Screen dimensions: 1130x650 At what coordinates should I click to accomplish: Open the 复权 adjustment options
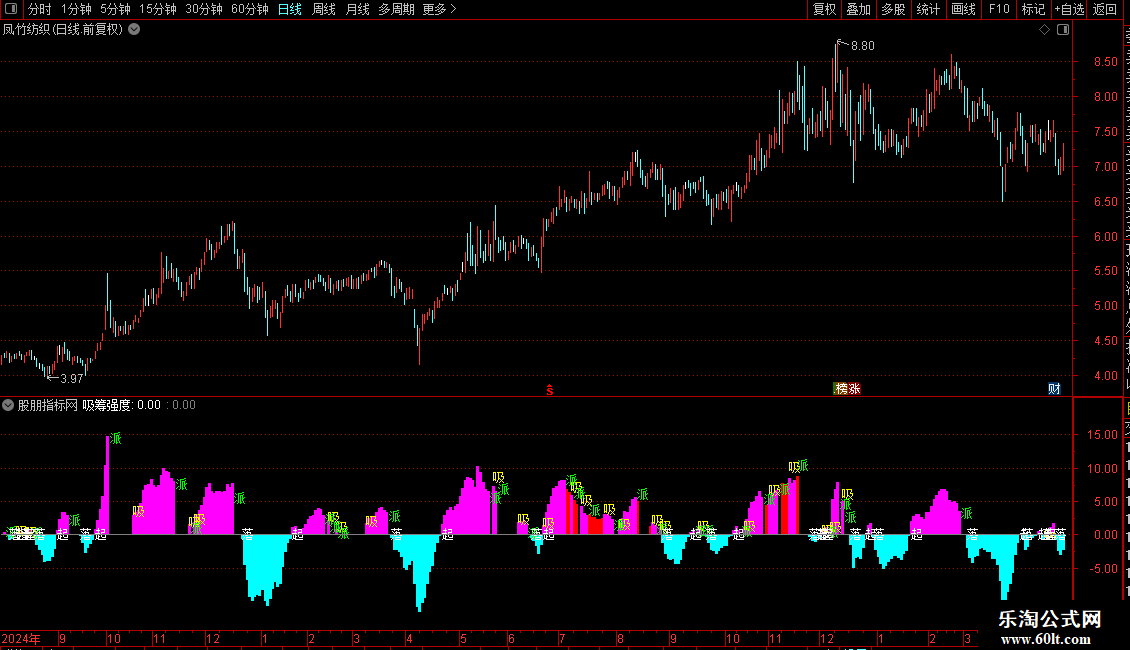pos(824,9)
